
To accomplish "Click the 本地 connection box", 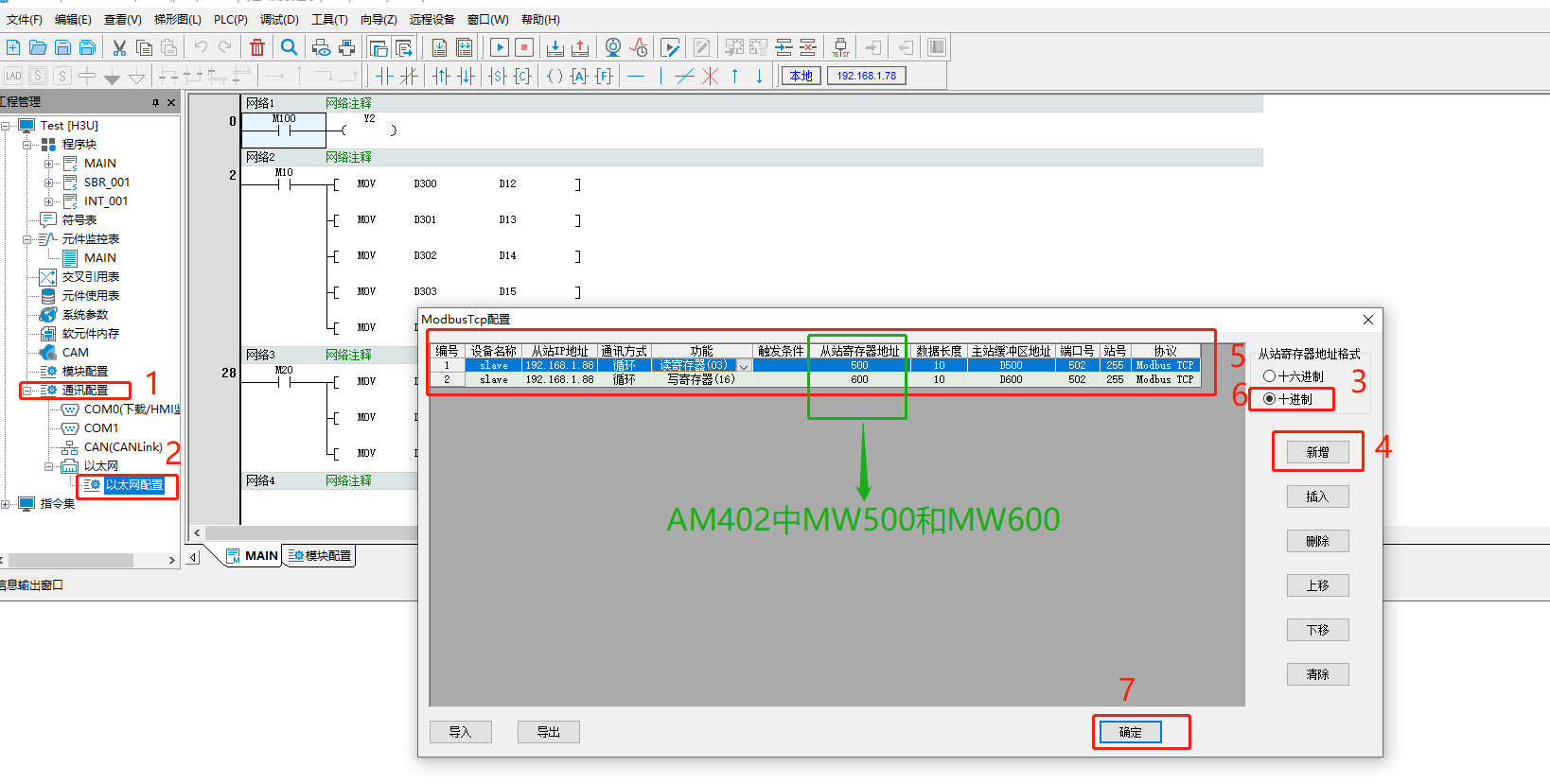I will pyautogui.click(x=801, y=76).
